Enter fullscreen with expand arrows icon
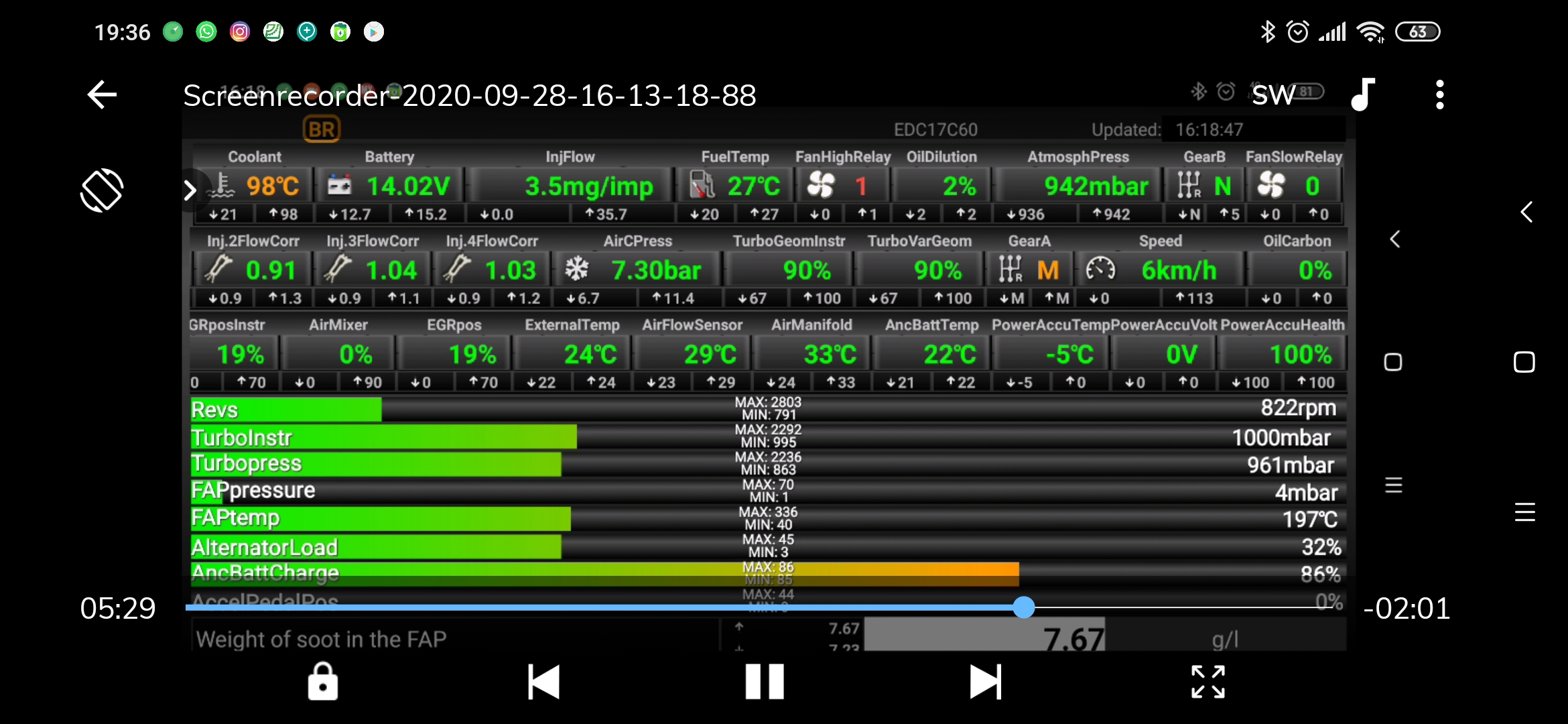Image resolution: width=1568 pixels, height=724 pixels. [x=1207, y=682]
